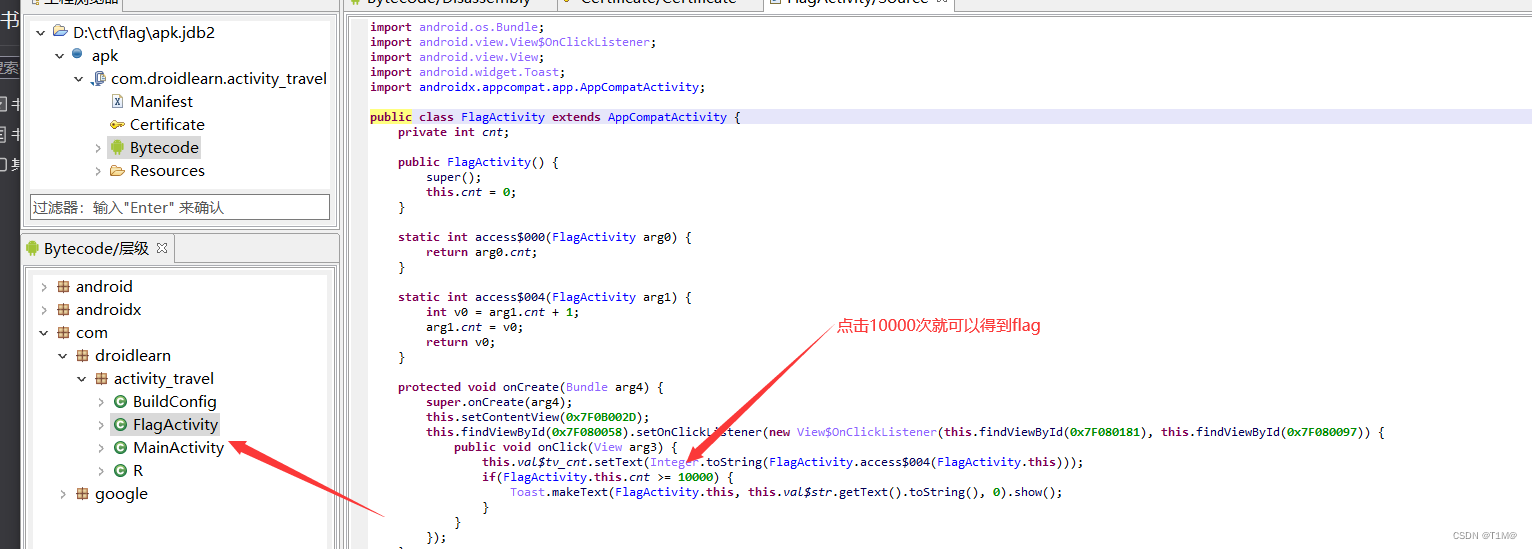
Task: Click the android package icon in hierarchy
Action: 64,286
